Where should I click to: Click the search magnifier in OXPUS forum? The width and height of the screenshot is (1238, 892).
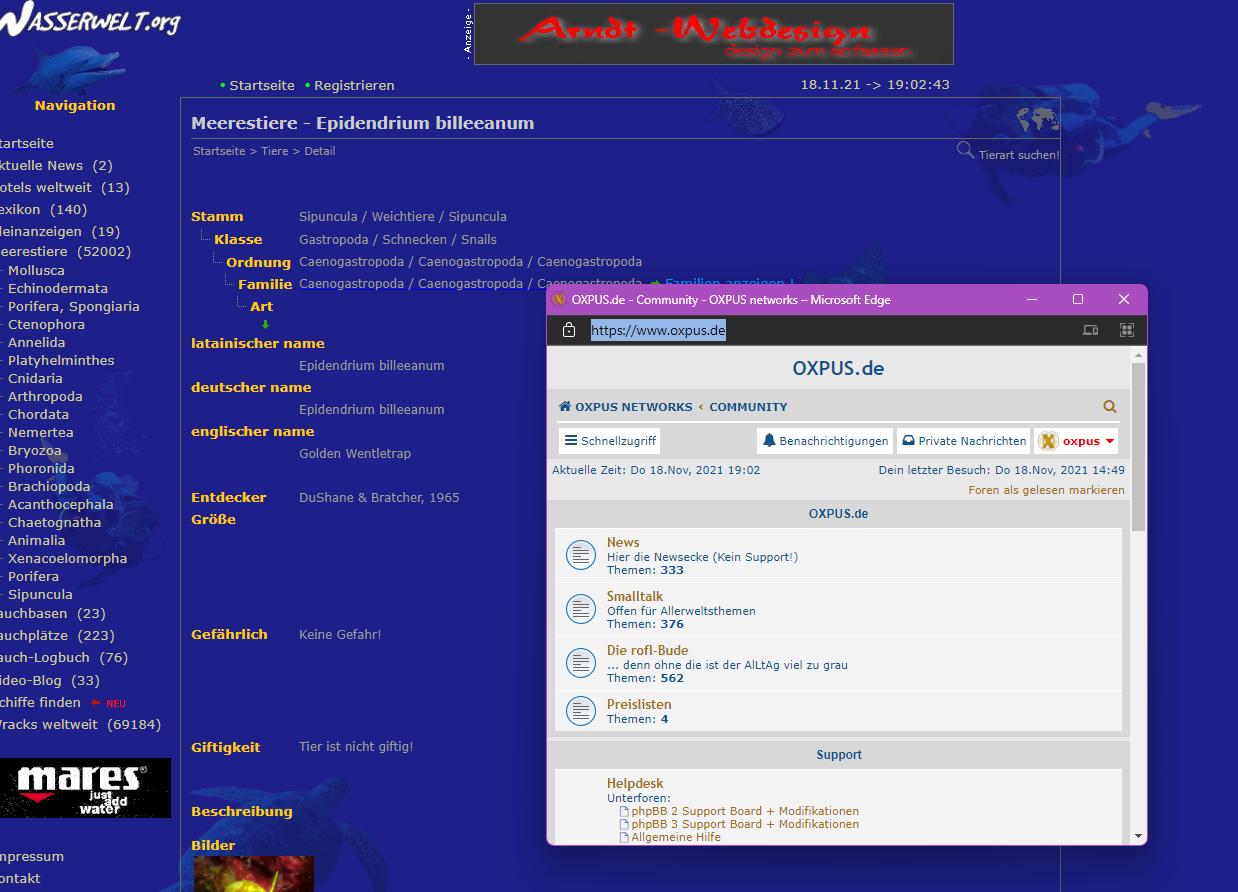[x=1109, y=407]
